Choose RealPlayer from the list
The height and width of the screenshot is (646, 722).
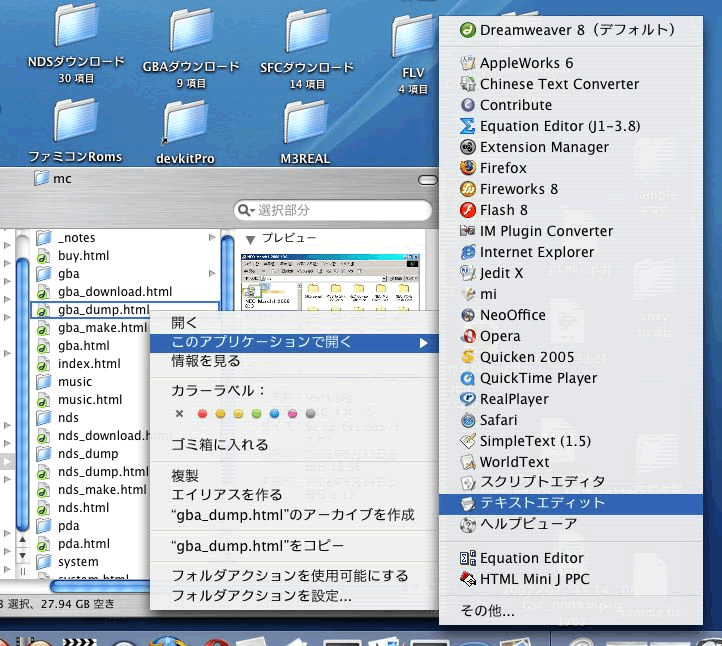point(571,399)
